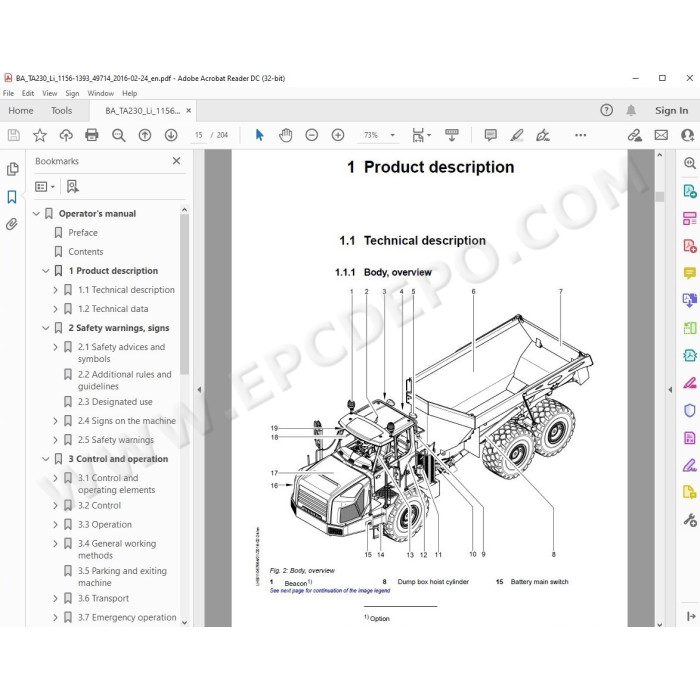Jump to the Contents bookmark
Viewport: 700px width, 700px height.
click(86, 252)
